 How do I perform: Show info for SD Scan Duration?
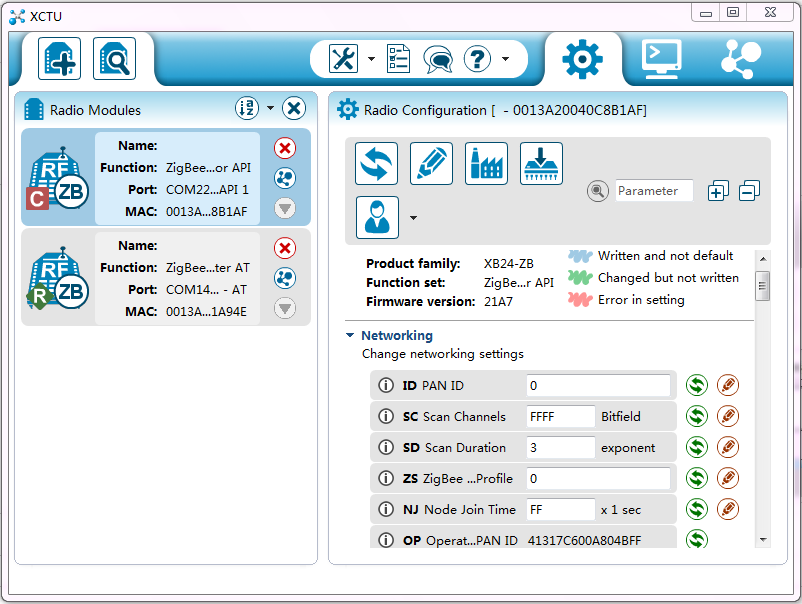[386, 448]
